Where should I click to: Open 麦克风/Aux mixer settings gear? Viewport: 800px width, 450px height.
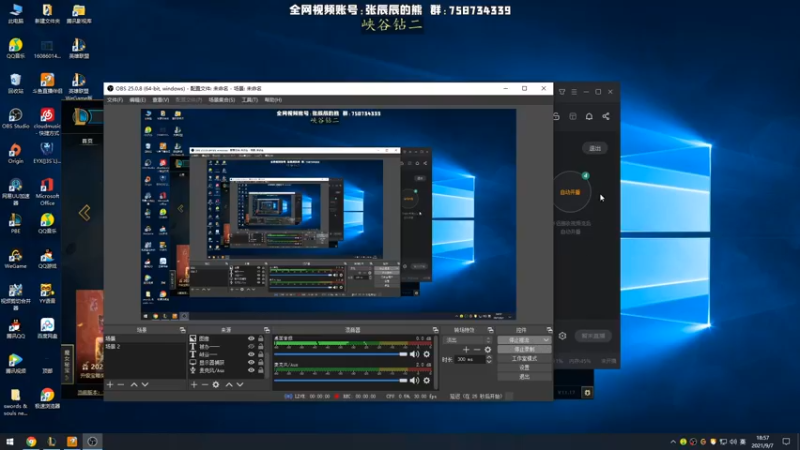coord(427,380)
